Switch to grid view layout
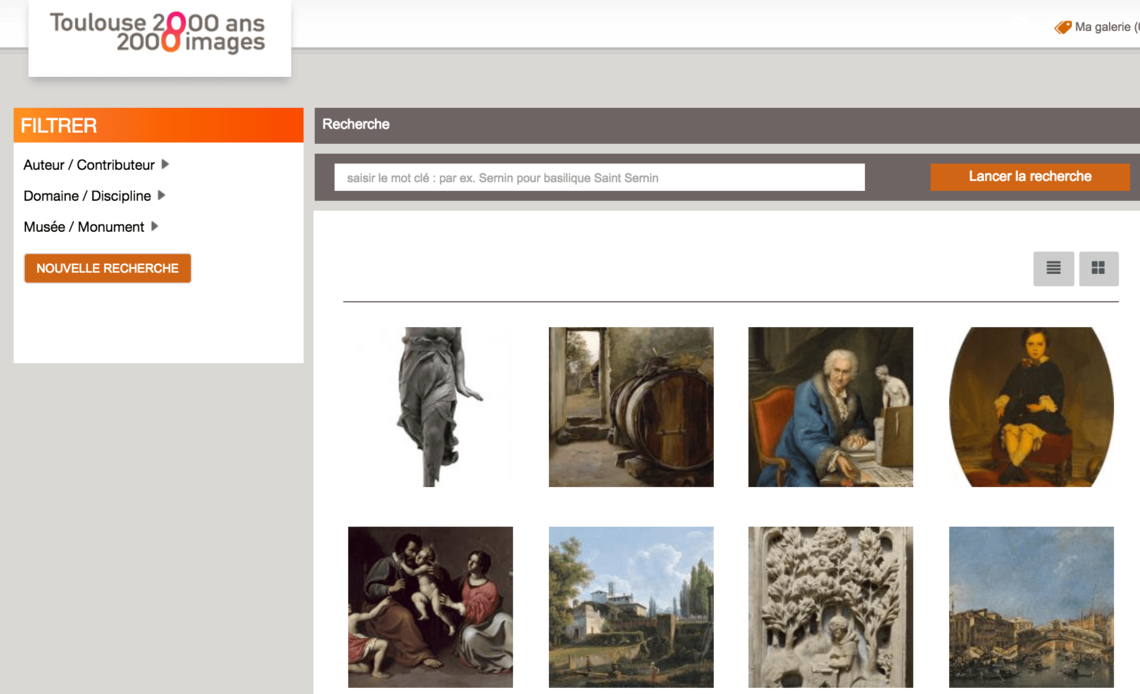This screenshot has height=694, width=1140. pyautogui.click(x=1098, y=268)
